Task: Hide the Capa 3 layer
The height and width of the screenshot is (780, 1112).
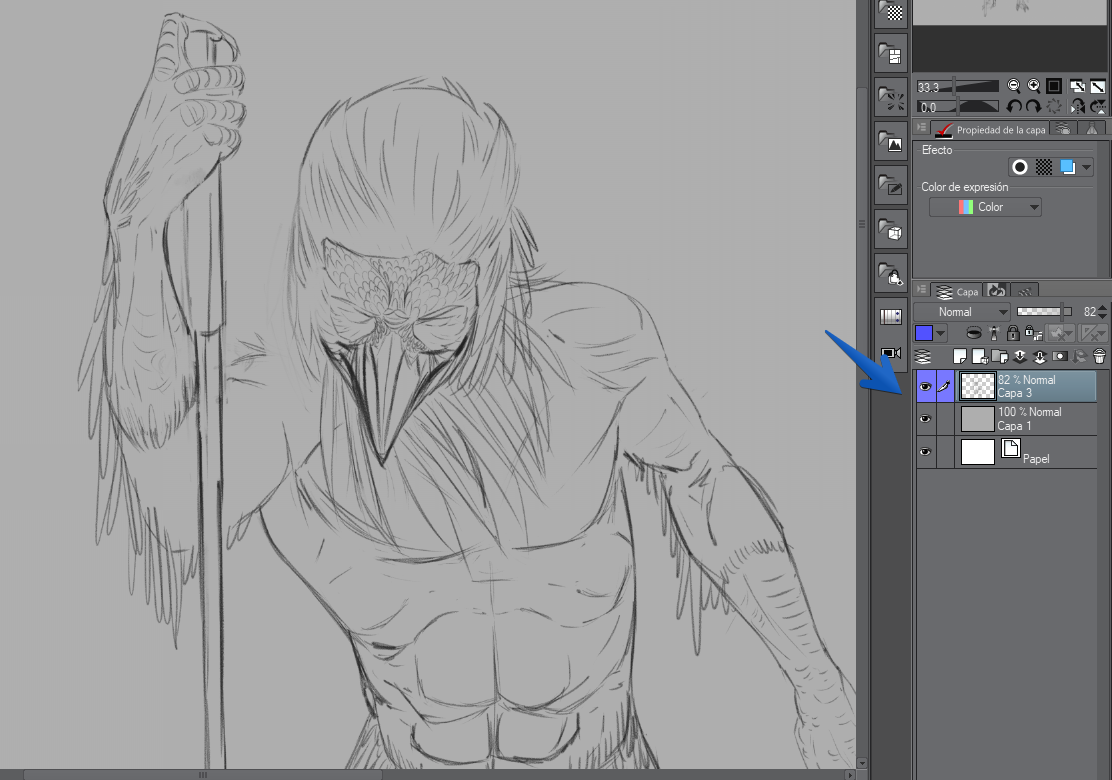Action: (x=925, y=386)
